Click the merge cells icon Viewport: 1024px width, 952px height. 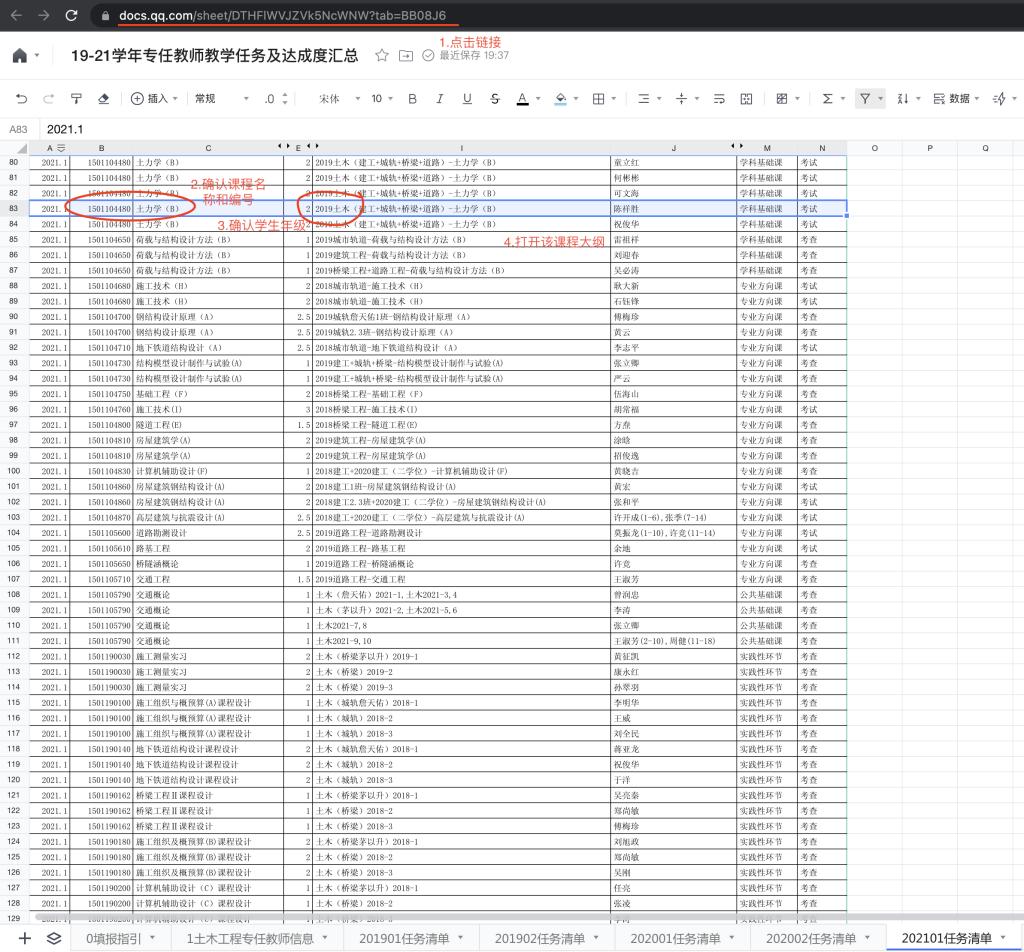(746, 98)
